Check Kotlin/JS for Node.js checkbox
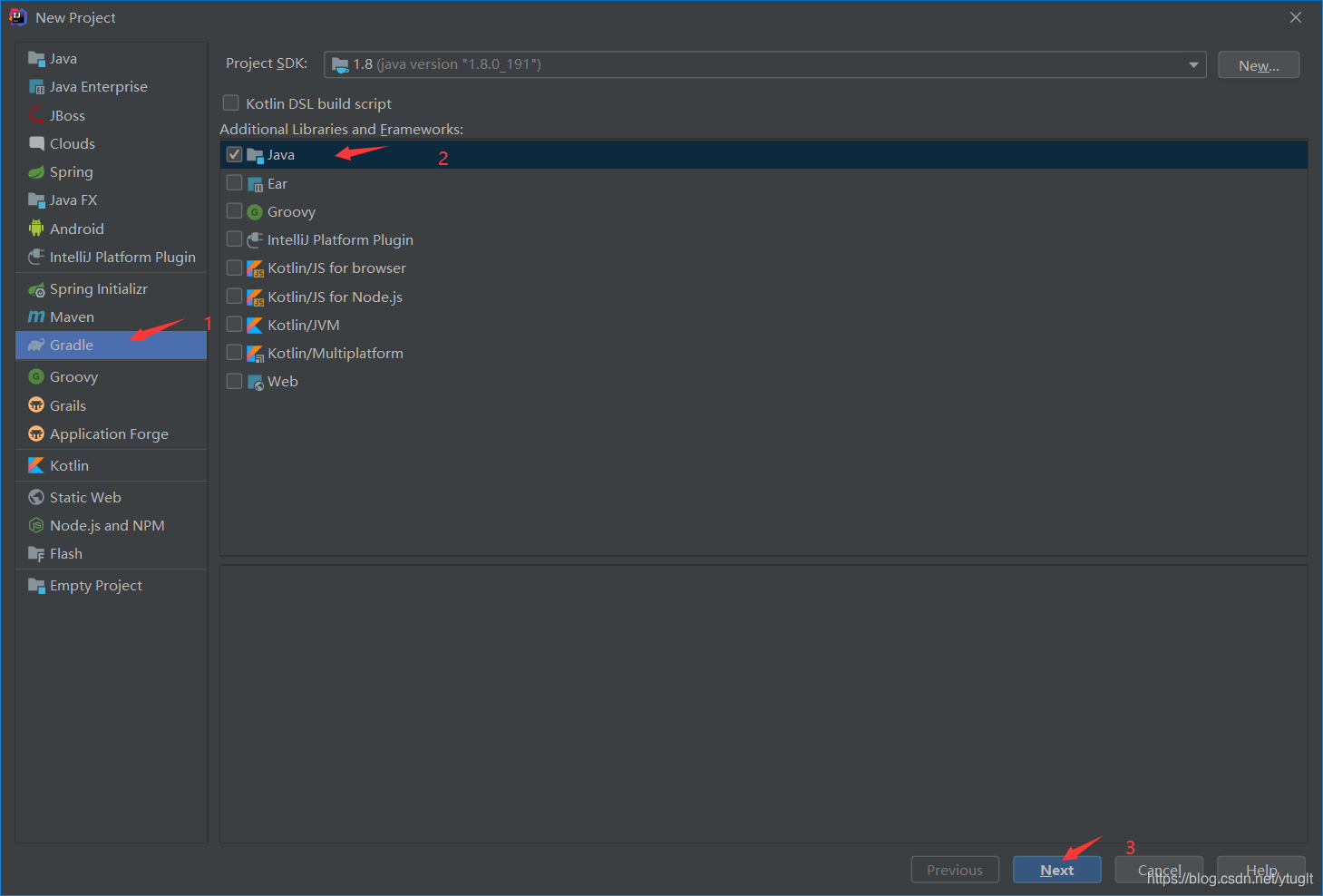The image size is (1323, 896). tap(234, 297)
